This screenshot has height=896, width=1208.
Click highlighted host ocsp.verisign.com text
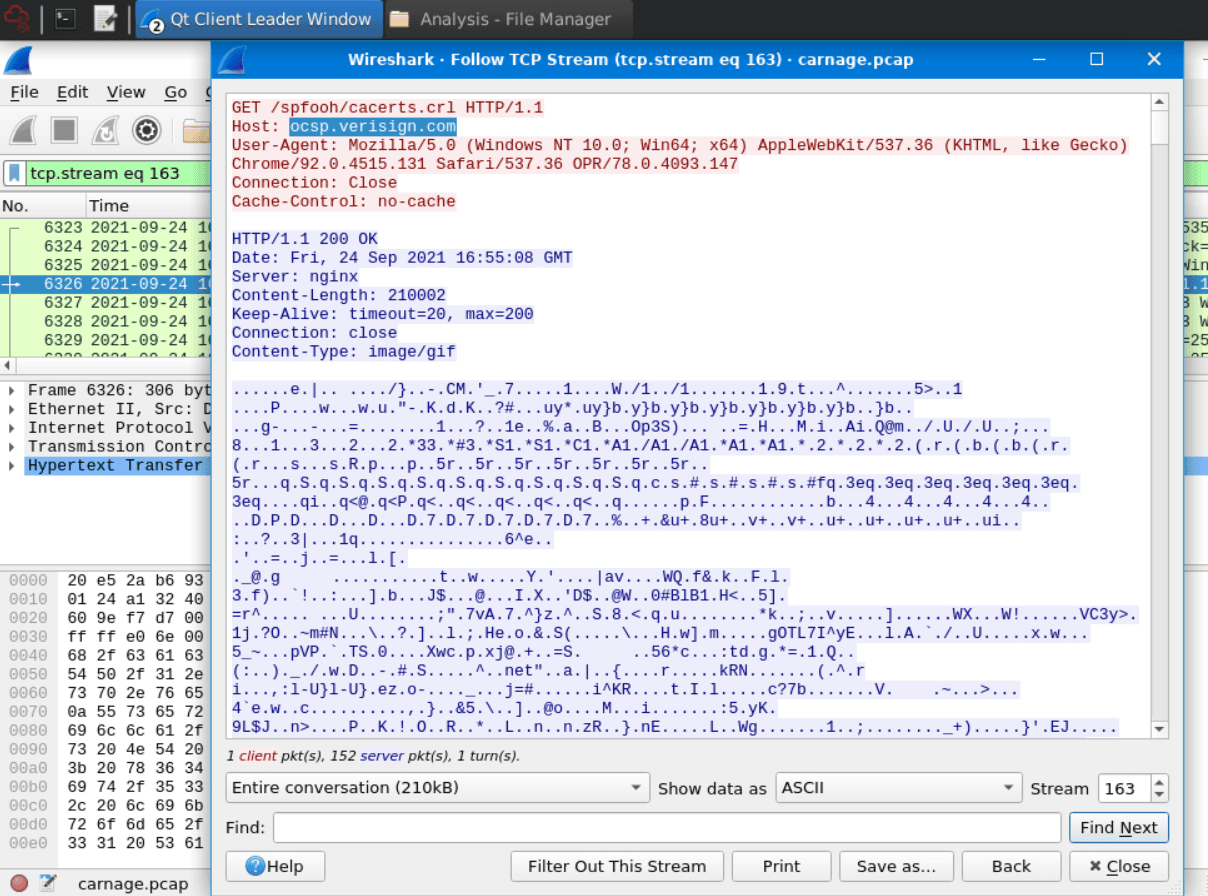[373, 127]
